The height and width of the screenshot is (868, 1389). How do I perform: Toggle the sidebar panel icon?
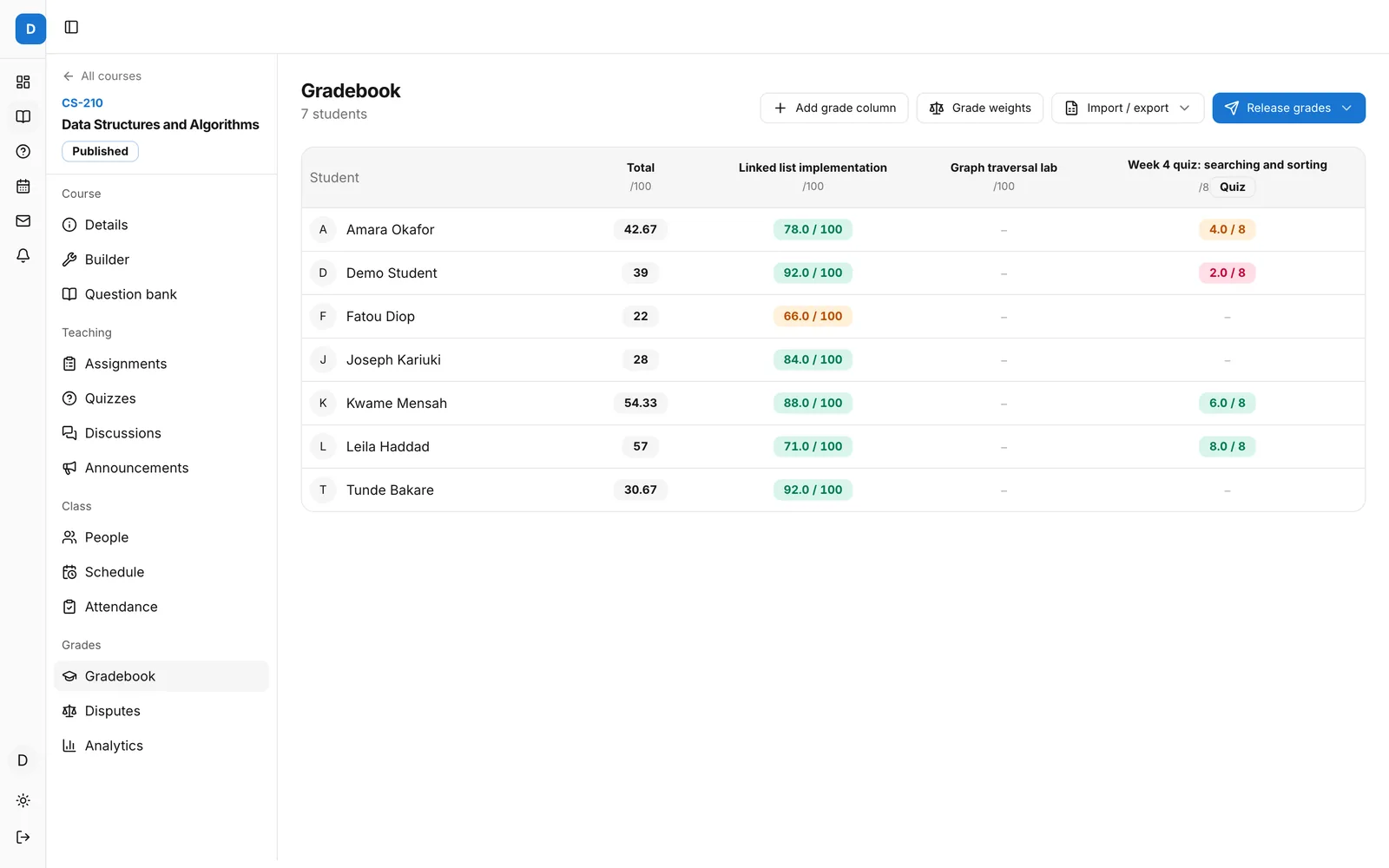[x=71, y=28]
